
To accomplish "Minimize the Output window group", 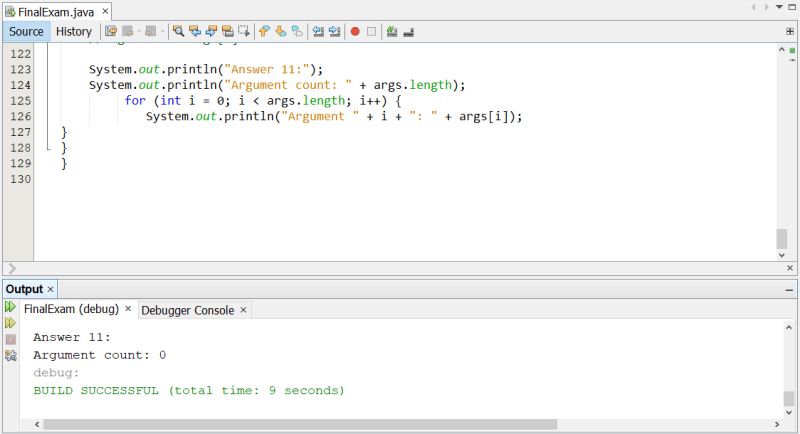I will coord(789,290).
